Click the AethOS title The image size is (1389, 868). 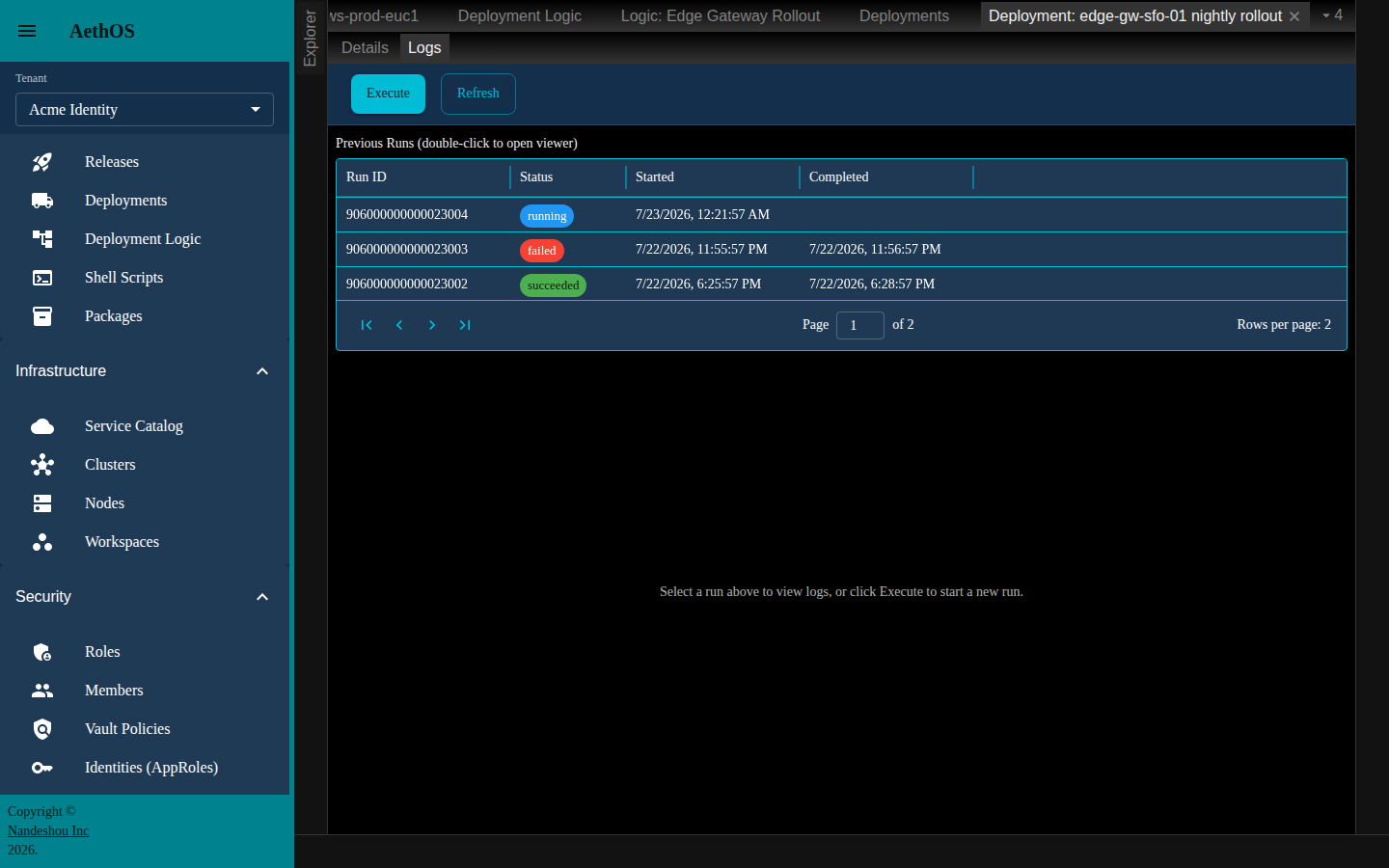coord(102,31)
